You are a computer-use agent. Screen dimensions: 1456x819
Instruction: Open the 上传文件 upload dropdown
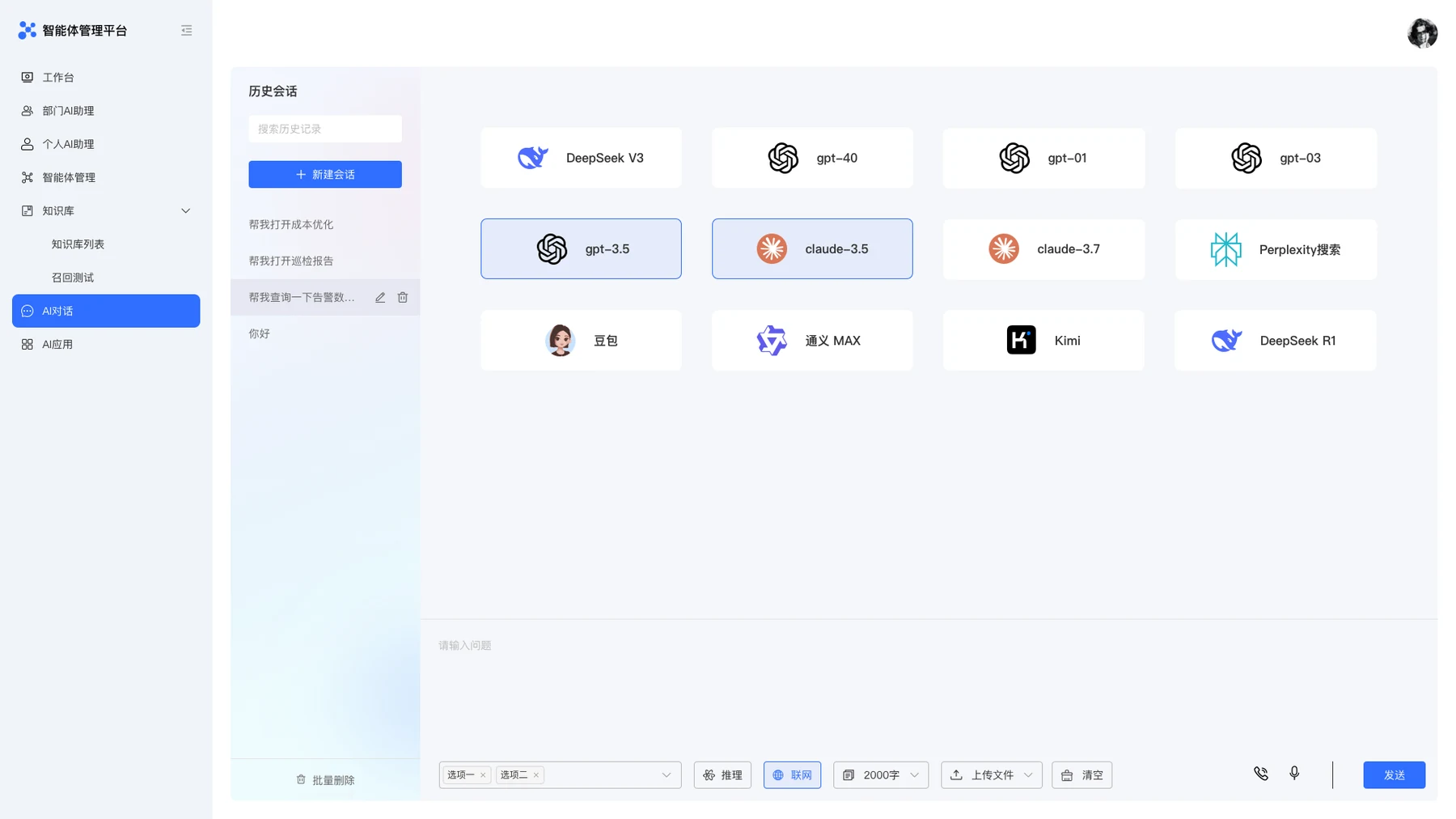(991, 774)
